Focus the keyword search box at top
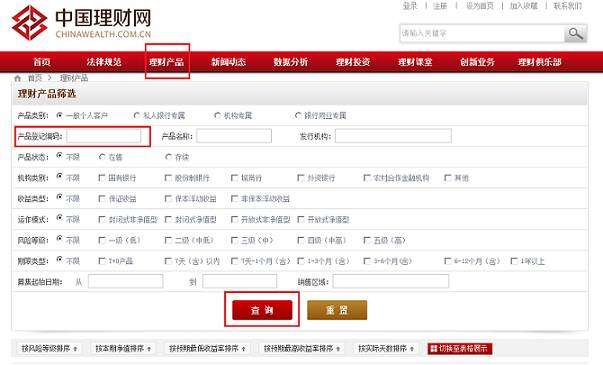603x365 pixels. [482, 33]
